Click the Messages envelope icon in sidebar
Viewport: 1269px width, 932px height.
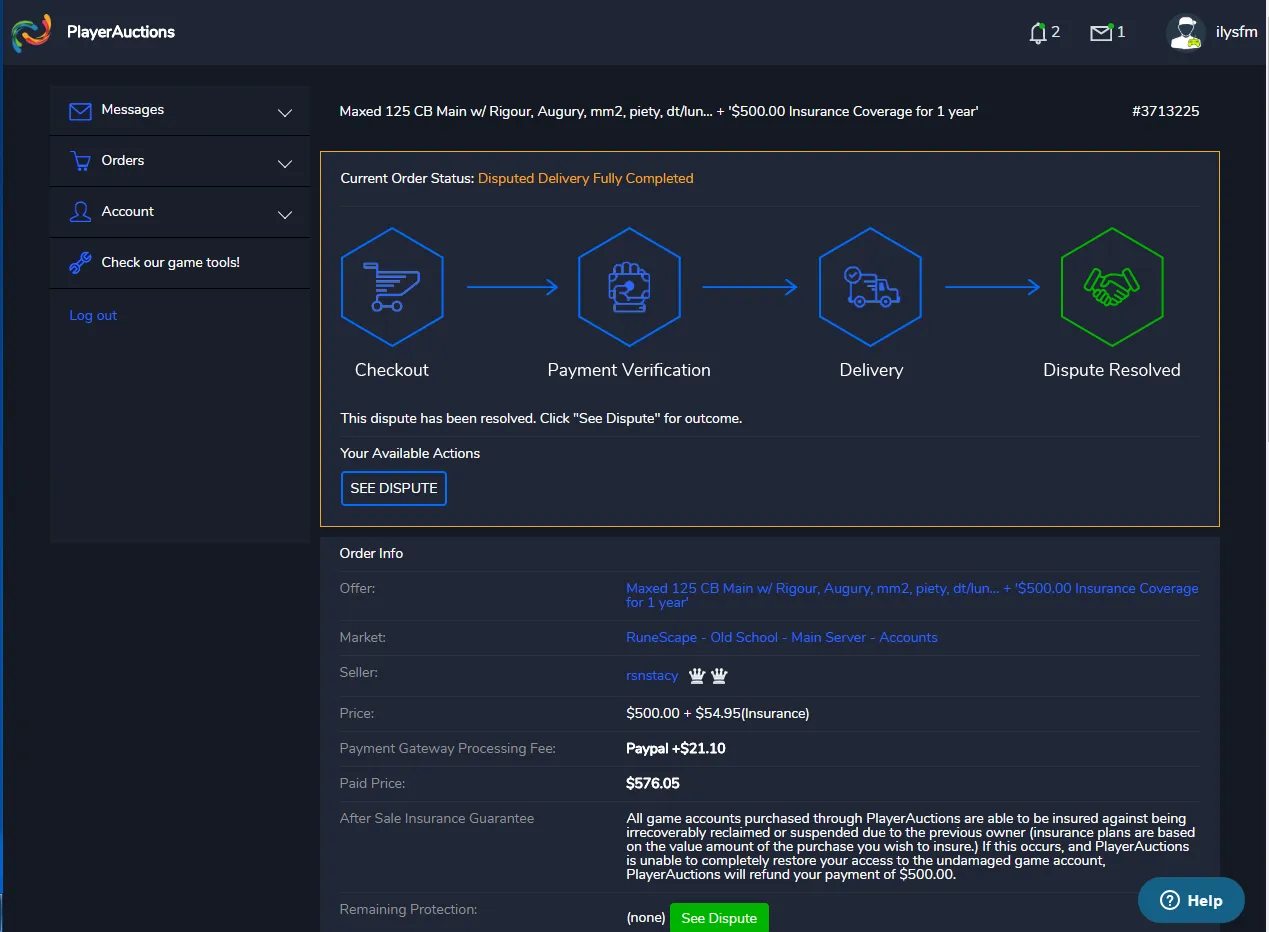[80, 111]
